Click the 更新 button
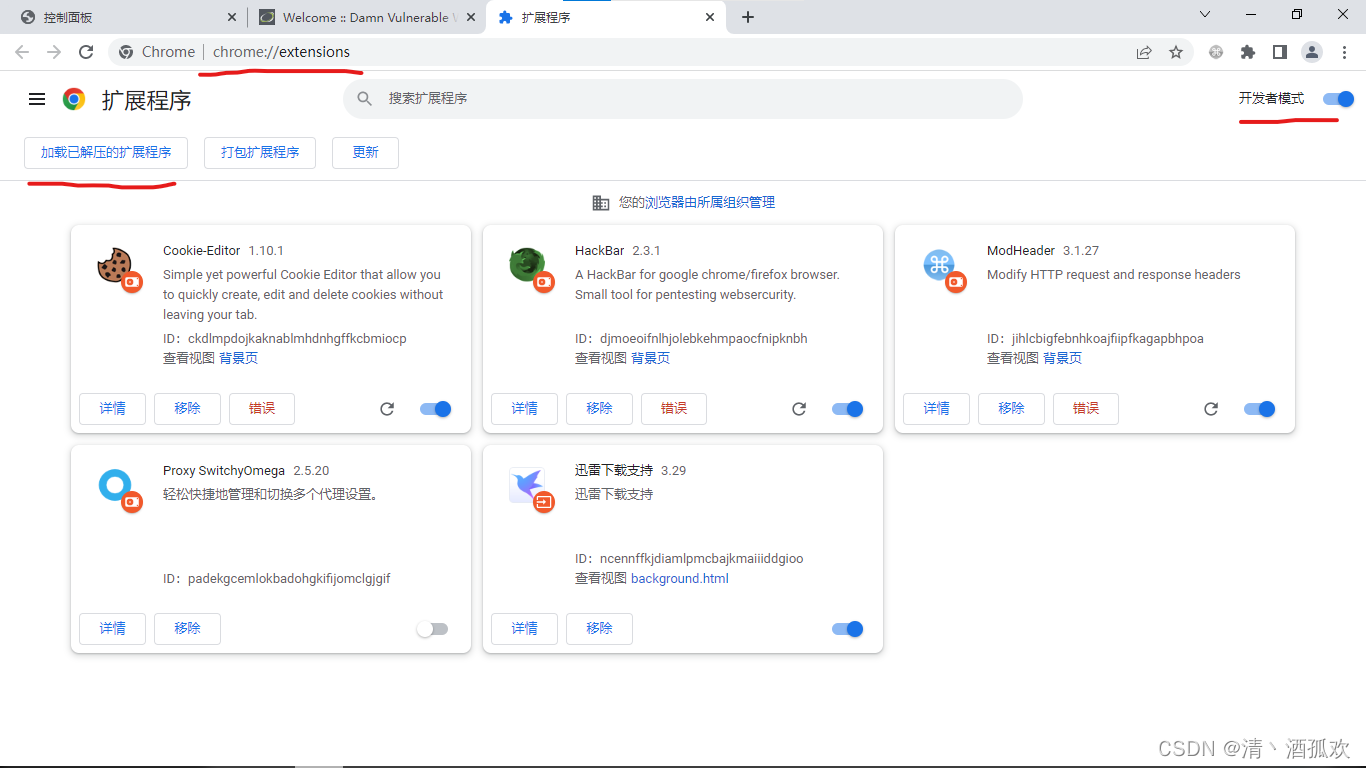1366x768 pixels. tap(365, 153)
